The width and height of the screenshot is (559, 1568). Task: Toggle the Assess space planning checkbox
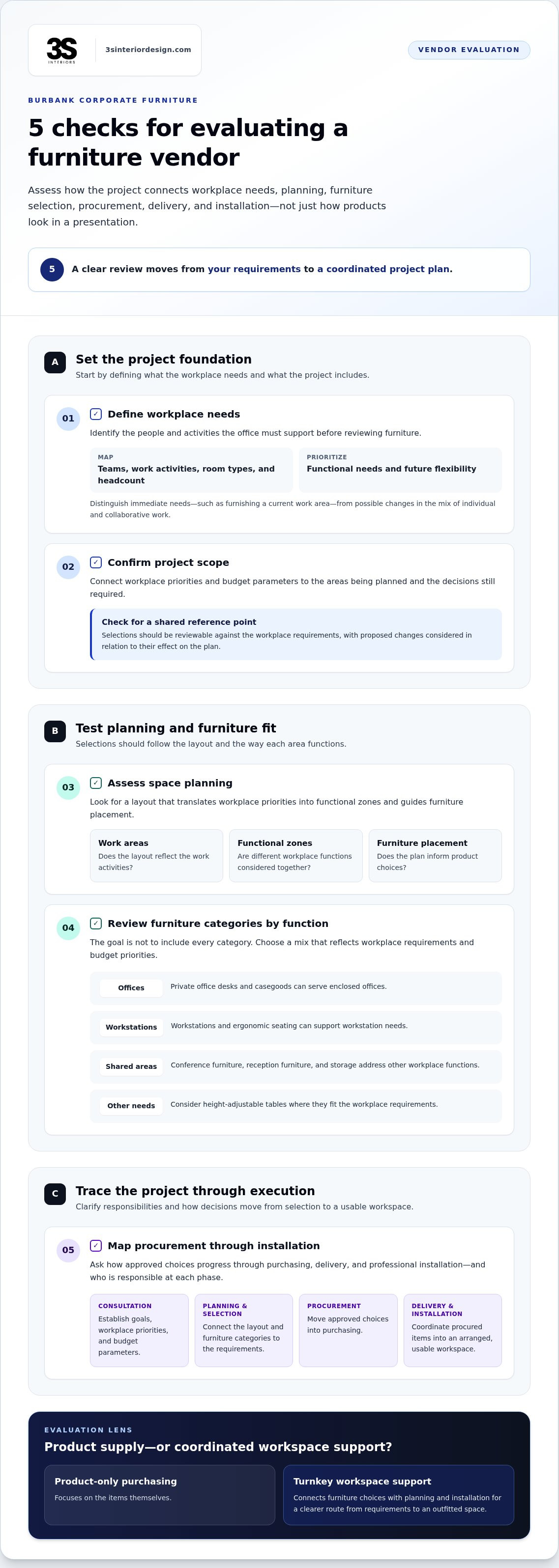tap(95, 783)
